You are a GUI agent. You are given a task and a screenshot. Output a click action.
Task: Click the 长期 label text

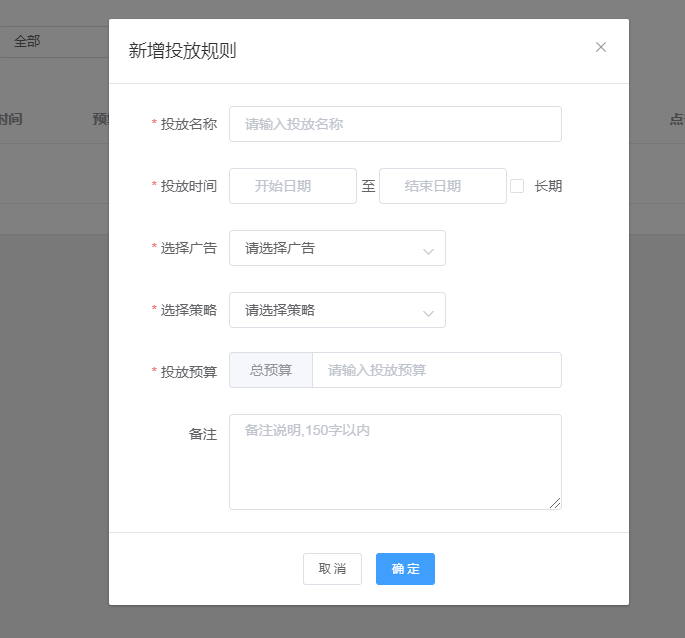point(548,186)
